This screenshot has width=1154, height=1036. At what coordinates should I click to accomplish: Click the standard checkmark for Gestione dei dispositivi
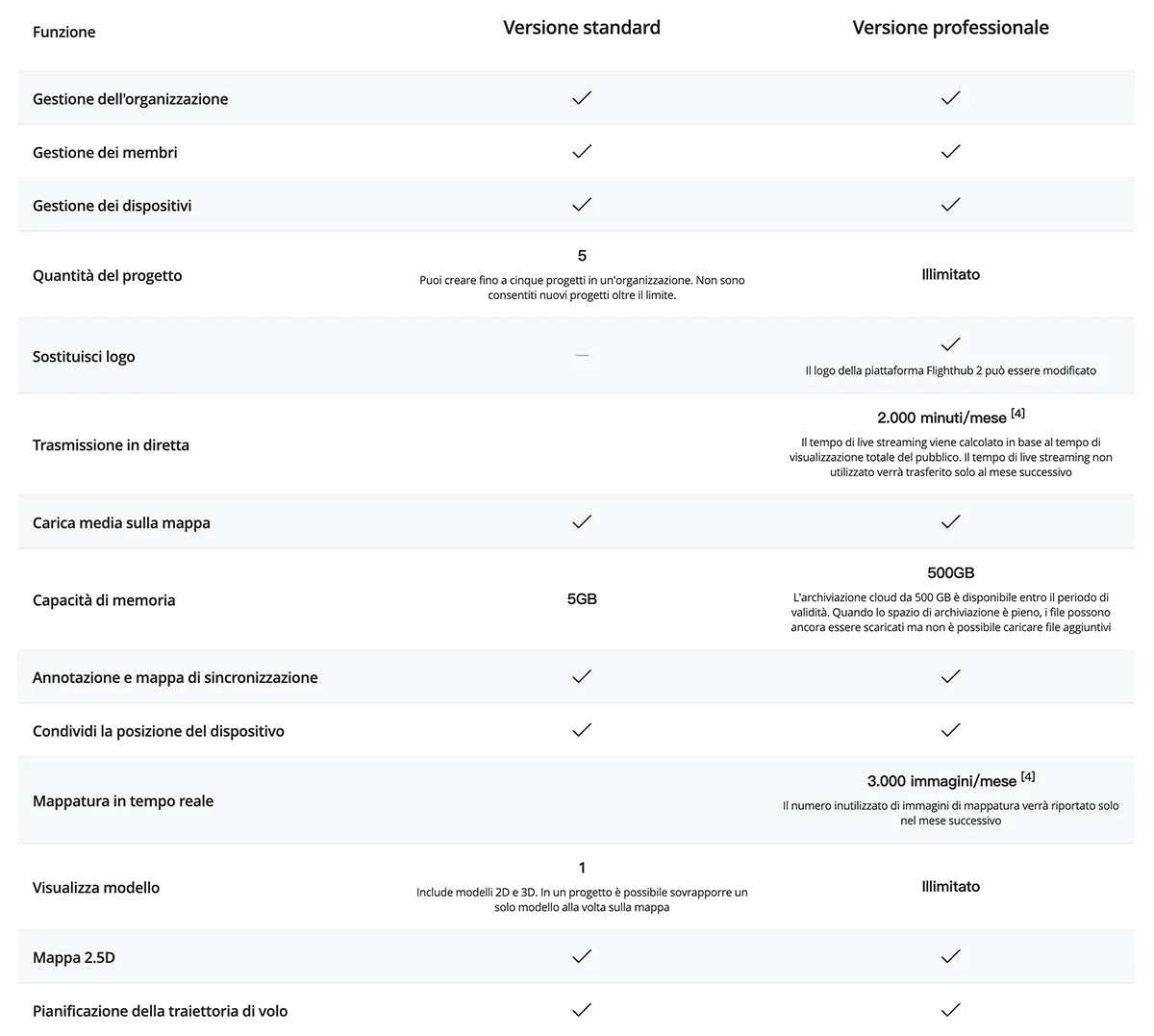pos(582,205)
